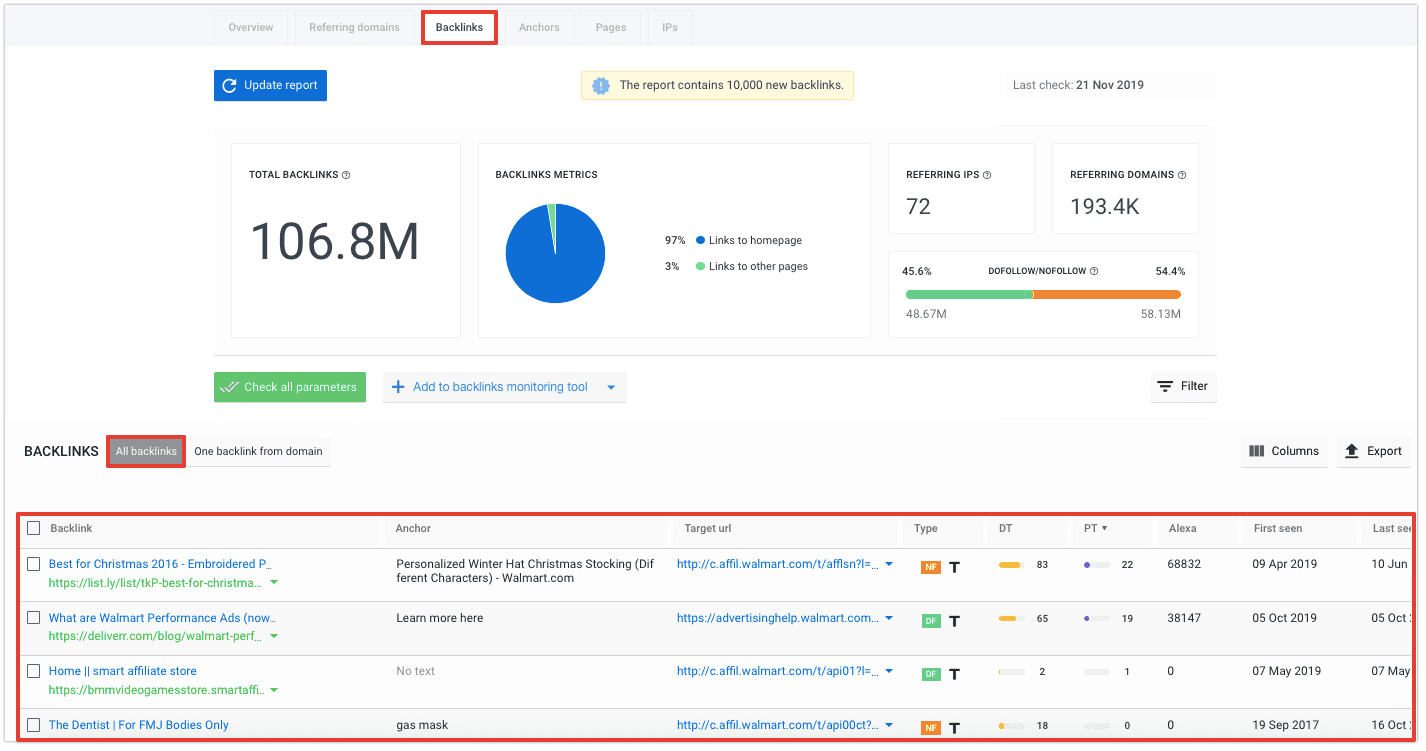Switch to the Pages tab
This screenshot has height=751, width=1426.
611,27
